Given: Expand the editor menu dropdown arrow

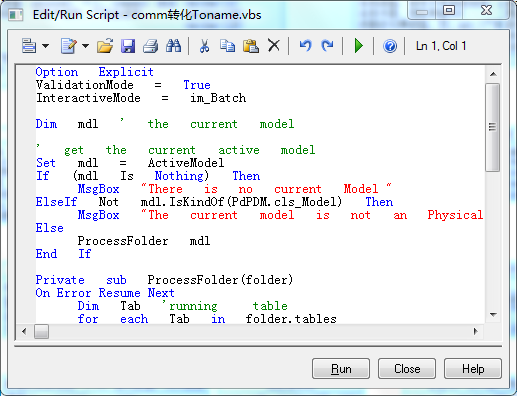Looking at the screenshot, I should coord(45,46).
